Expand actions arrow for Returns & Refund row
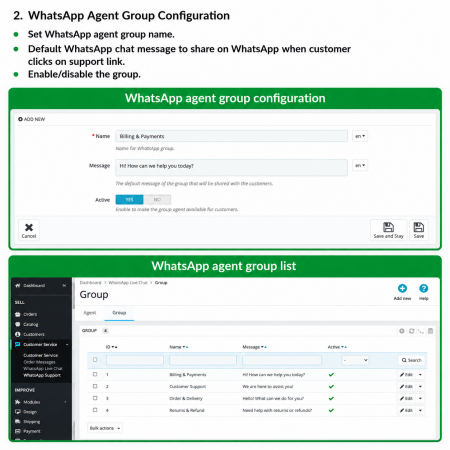The height and width of the screenshot is (450, 450). coord(420,410)
